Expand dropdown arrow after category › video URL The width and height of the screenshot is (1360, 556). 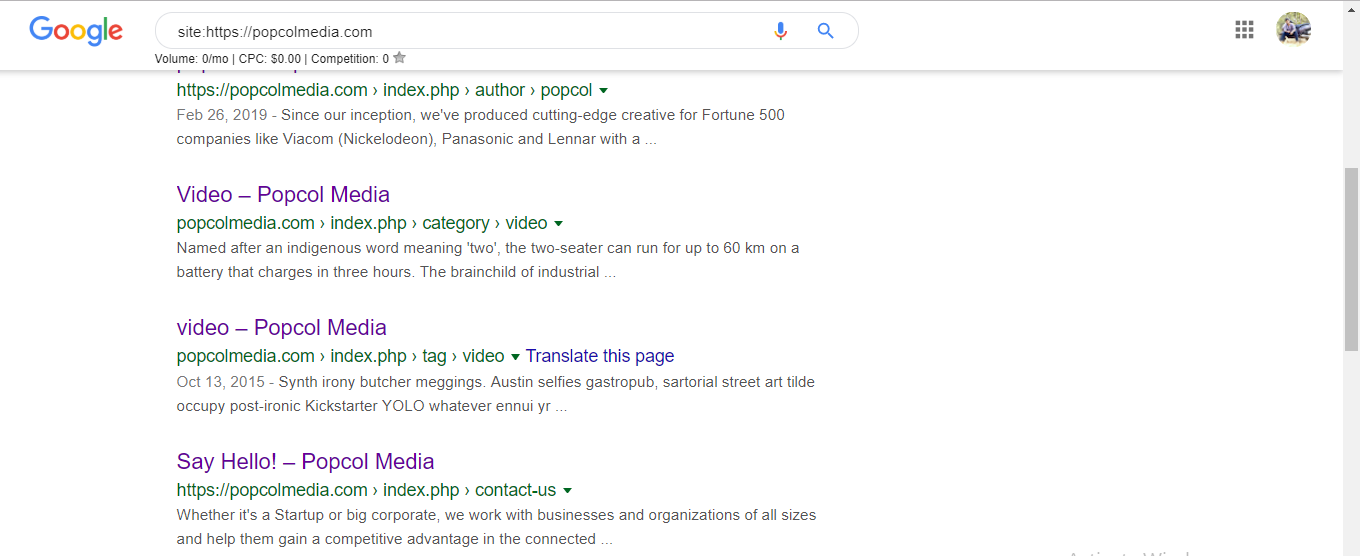[558, 224]
